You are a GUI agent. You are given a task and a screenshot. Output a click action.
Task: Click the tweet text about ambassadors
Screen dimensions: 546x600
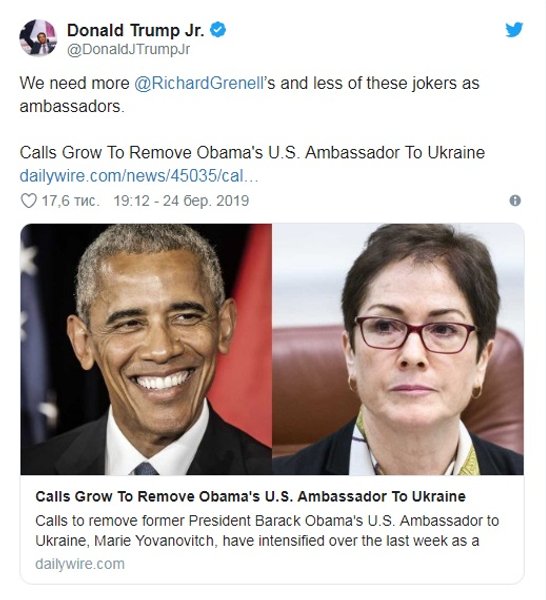click(x=249, y=95)
